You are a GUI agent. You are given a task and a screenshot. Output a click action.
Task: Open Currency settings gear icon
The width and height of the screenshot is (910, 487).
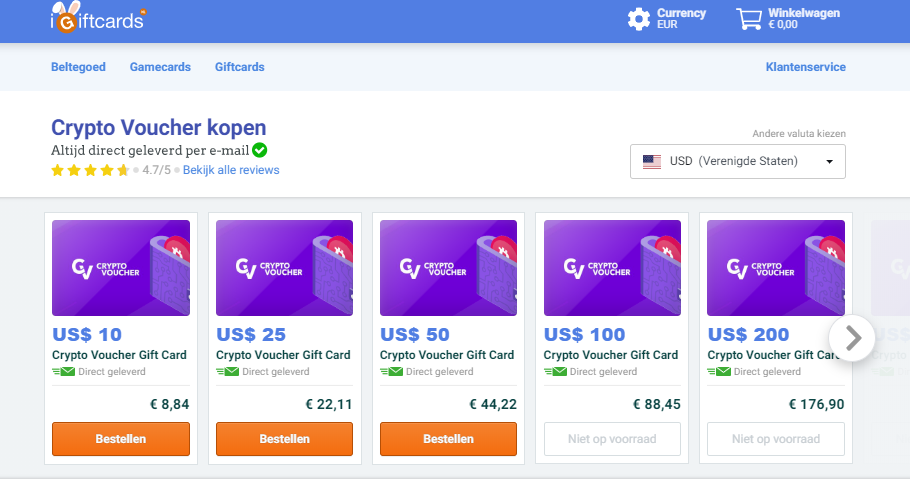click(638, 19)
